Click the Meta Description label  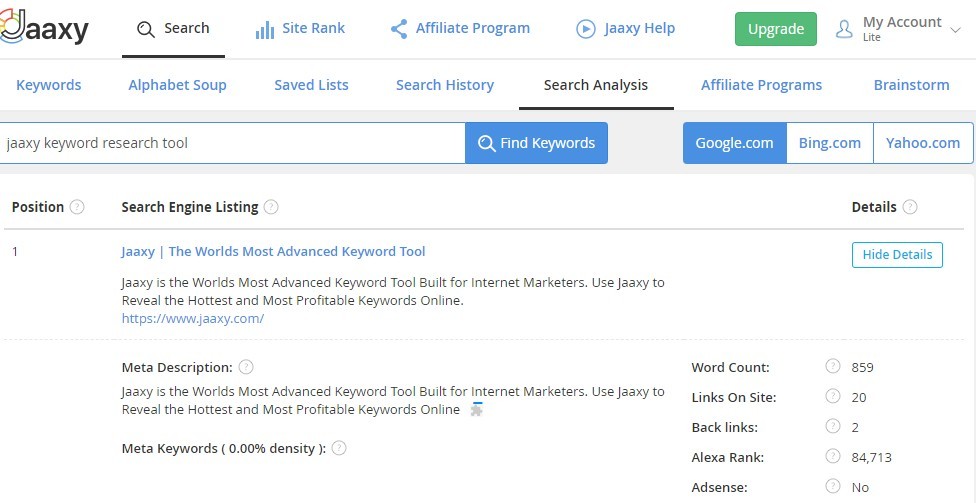177,367
